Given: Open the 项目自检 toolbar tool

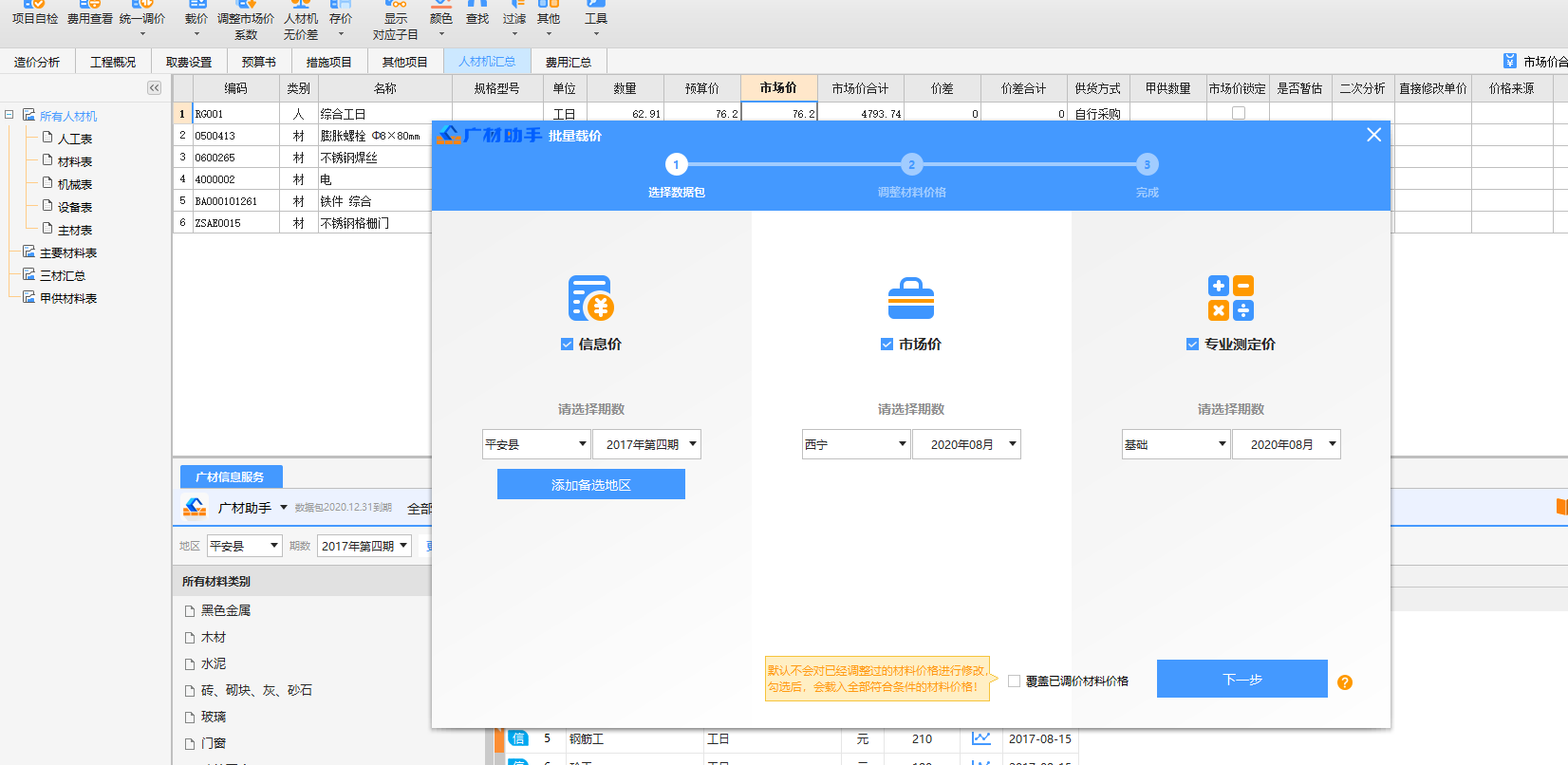Looking at the screenshot, I should click(35, 12).
